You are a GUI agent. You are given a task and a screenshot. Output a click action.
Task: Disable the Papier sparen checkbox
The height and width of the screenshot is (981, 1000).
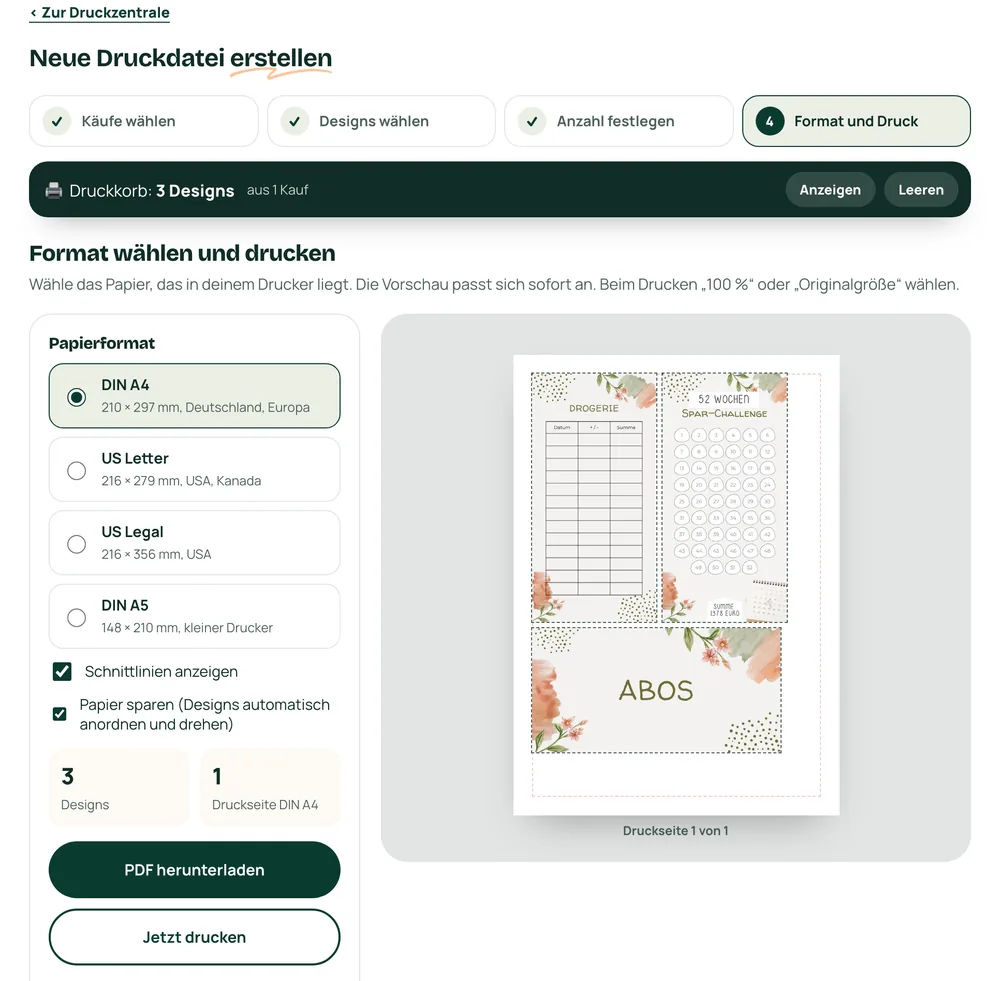[x=59, y=714]
